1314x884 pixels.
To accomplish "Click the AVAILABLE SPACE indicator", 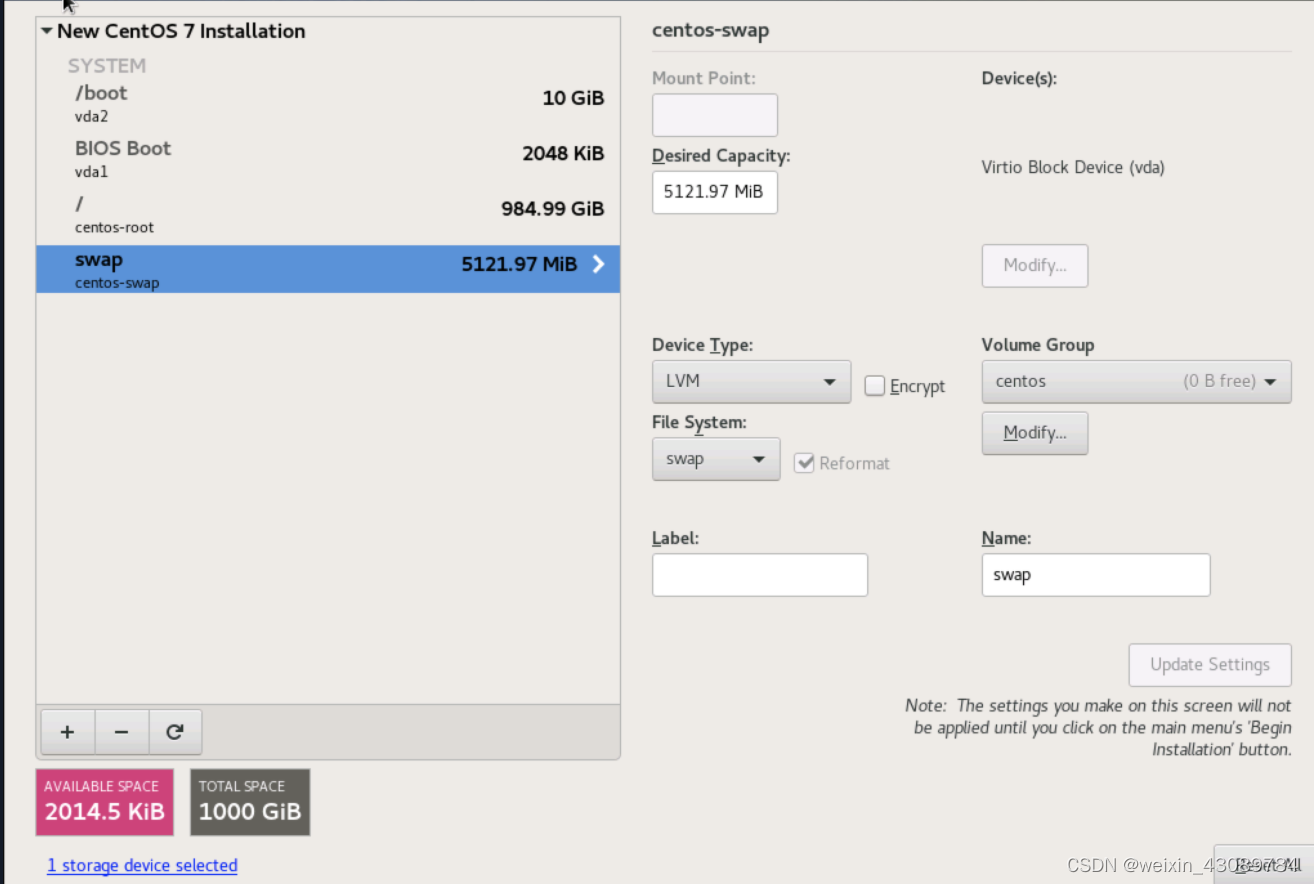I will [x=104, y=801].
